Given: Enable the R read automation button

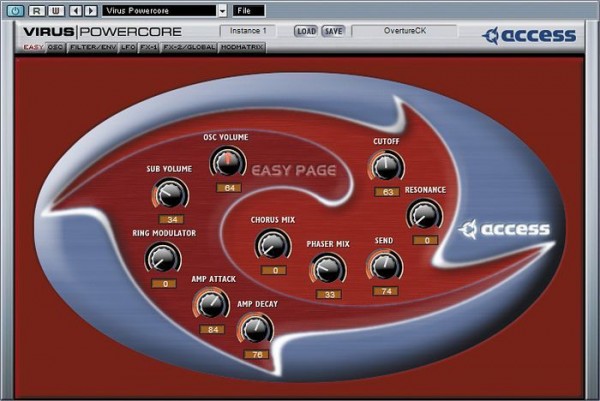Looking at the screenshot, I should click(x=37, y=10).
